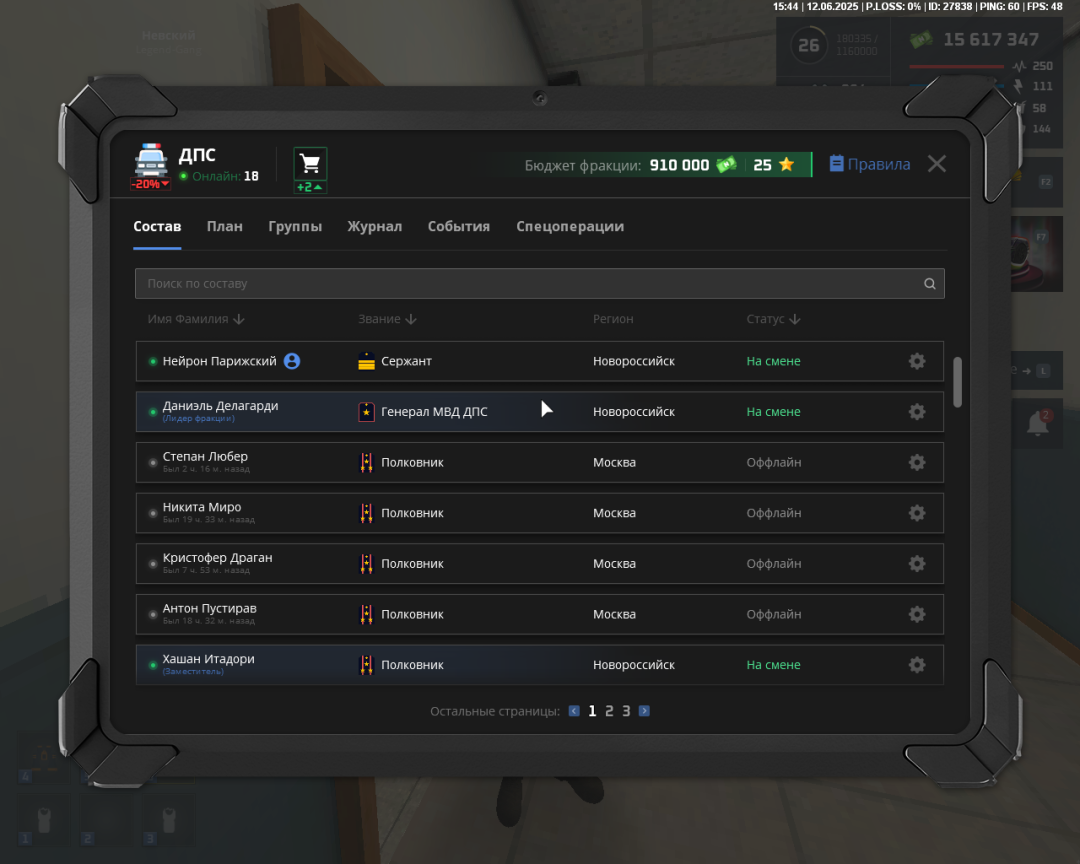The height and width of the screenshot is (864, 1080).
Task: Click the previous page arrow
Action: [x=574, y=711]
